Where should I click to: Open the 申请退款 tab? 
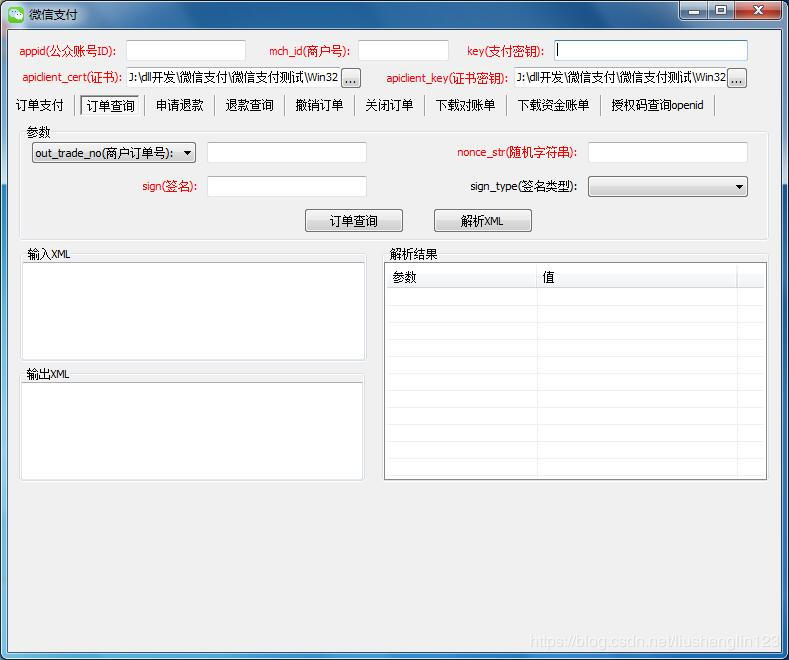click(180, 105)
